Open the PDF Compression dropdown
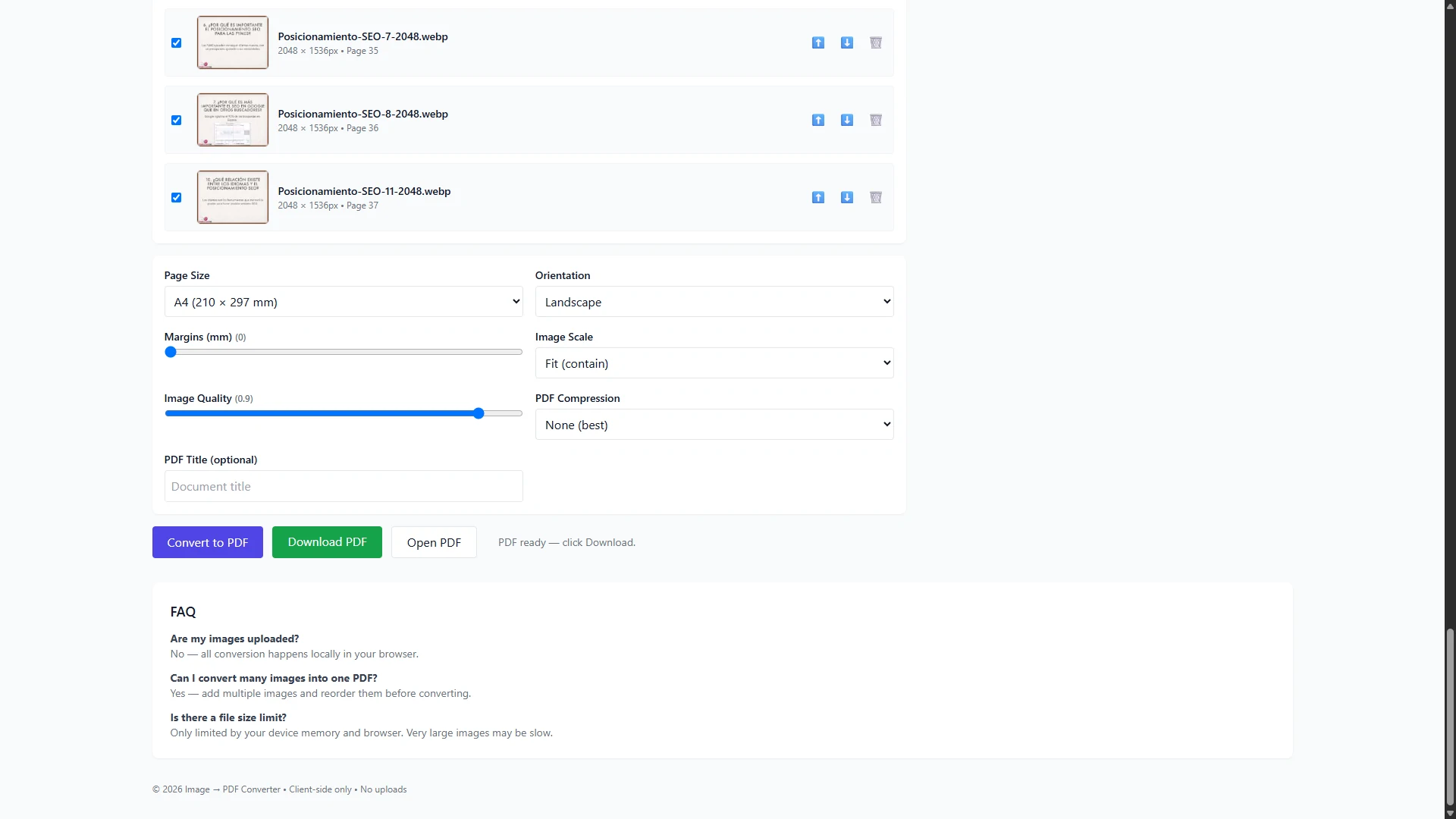 [x=714, y=425]
